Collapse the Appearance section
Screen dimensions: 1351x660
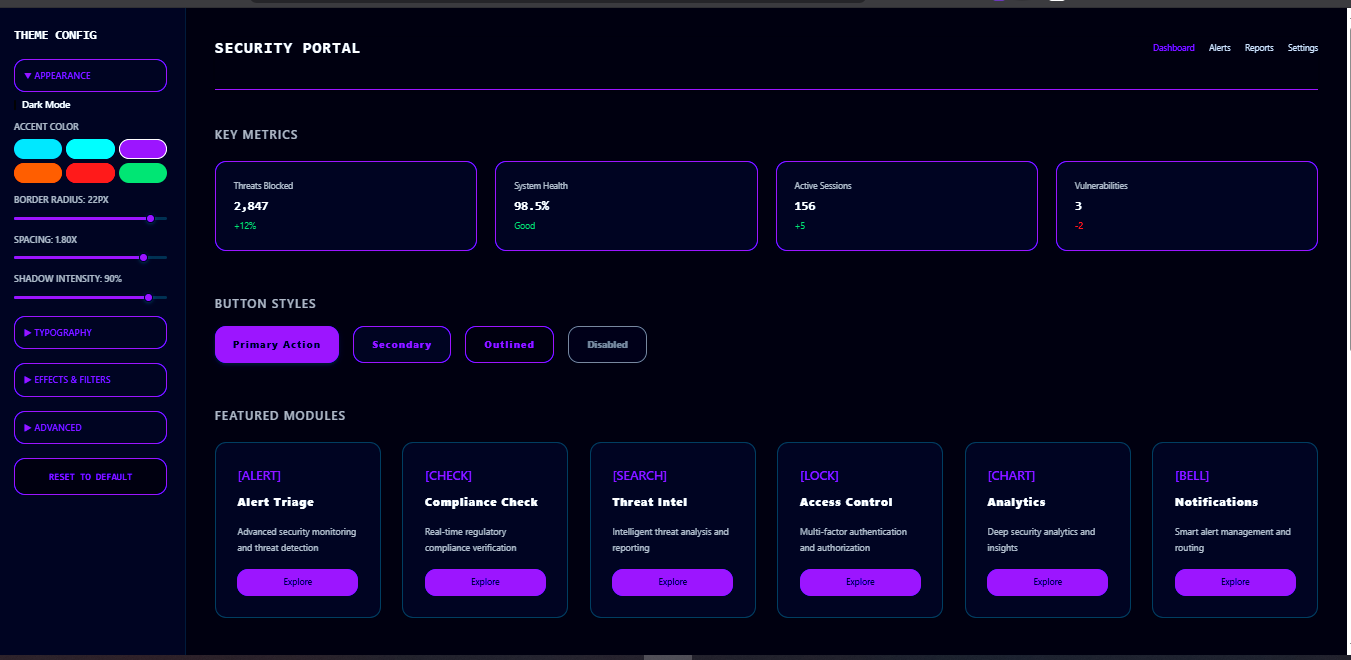click(x=90, y=76)
